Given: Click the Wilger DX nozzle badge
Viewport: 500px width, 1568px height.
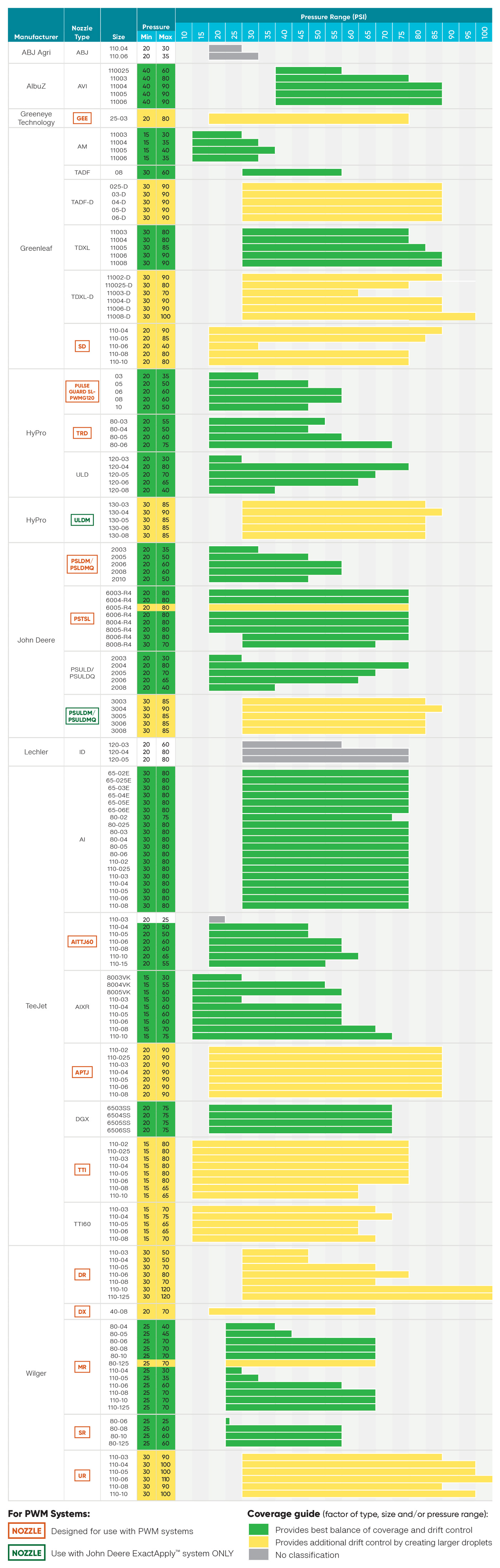Looking at the screenshot, I should 82,1311.
